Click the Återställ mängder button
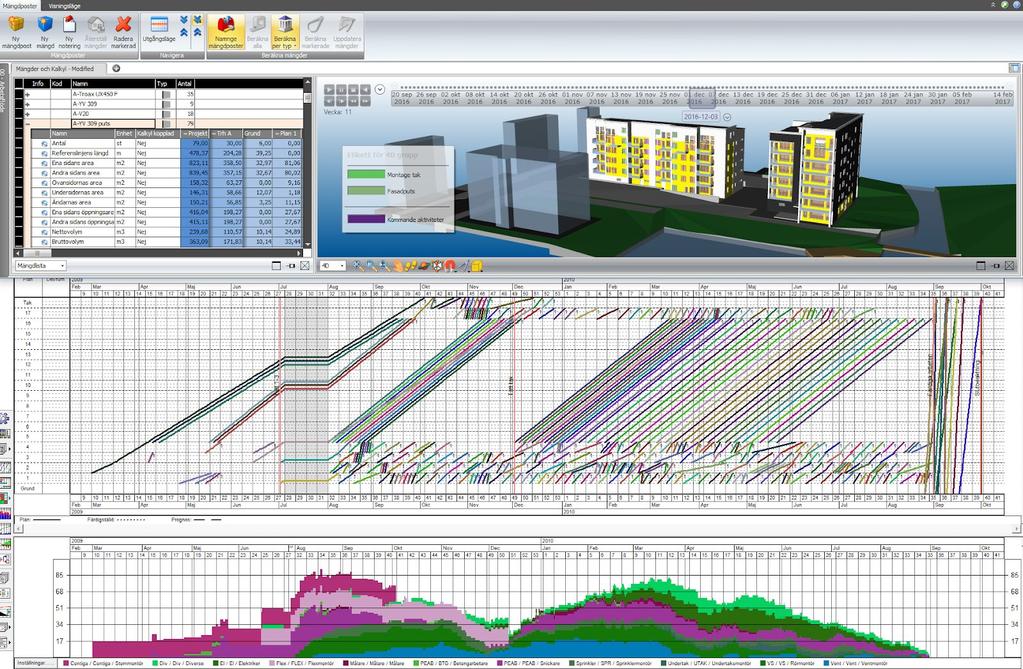Viewport: 1023px width, 669px height. (x=95, y=33)
